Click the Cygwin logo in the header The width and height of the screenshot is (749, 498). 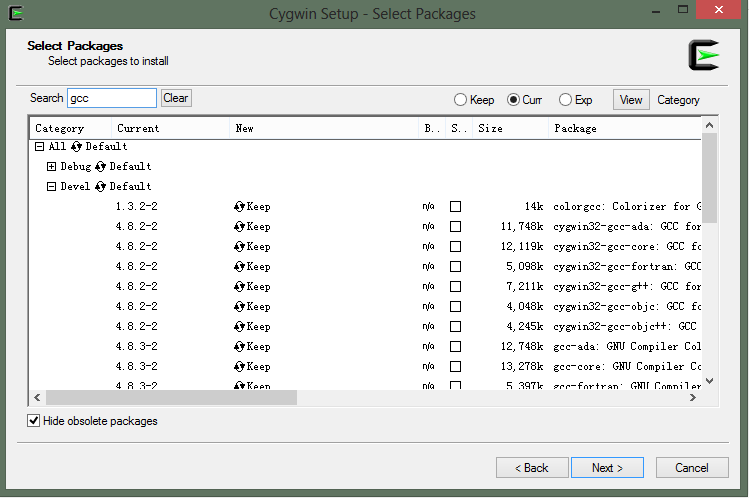pos(704,57)
